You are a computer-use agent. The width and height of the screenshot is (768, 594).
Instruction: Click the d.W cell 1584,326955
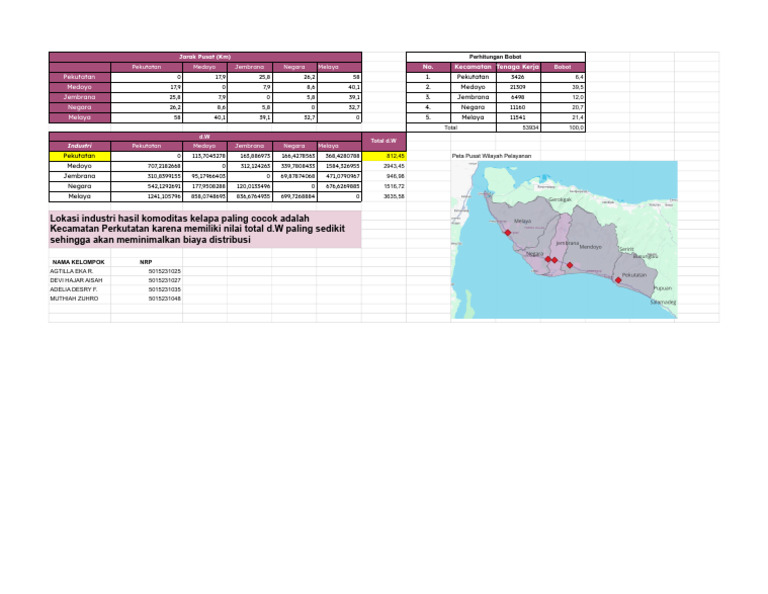tap(339, 166)
